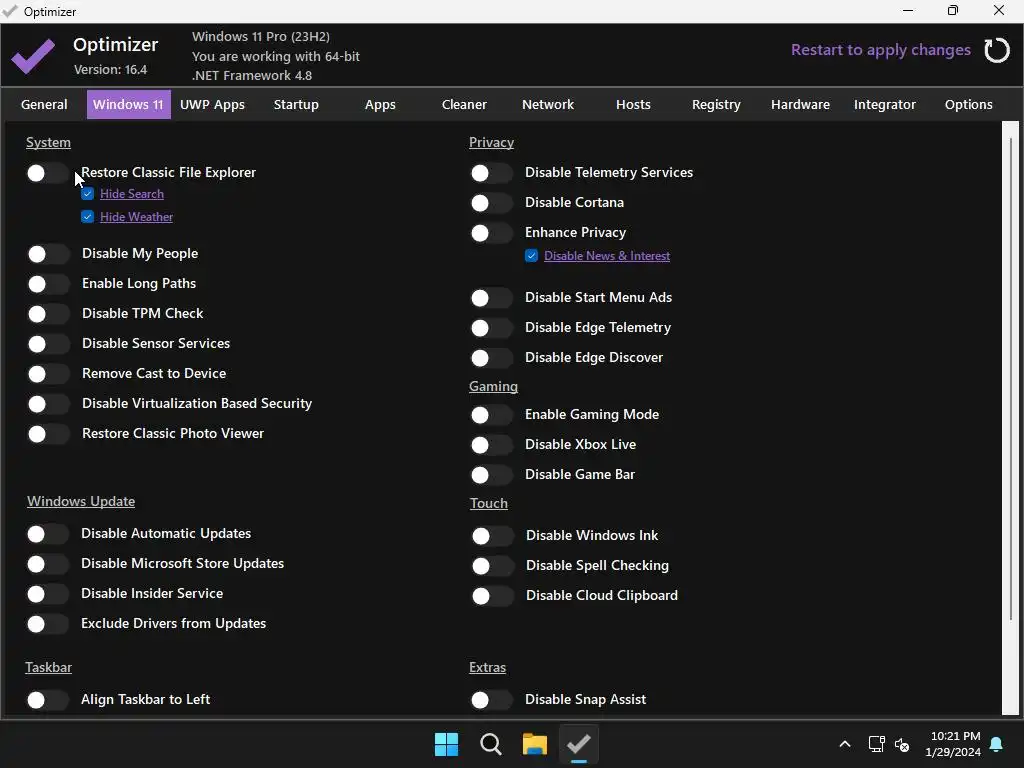This screenshot has height=768, width=1024.
Task: Toggle Exclude Drivers from Updates
Action: tap(47, 624)
